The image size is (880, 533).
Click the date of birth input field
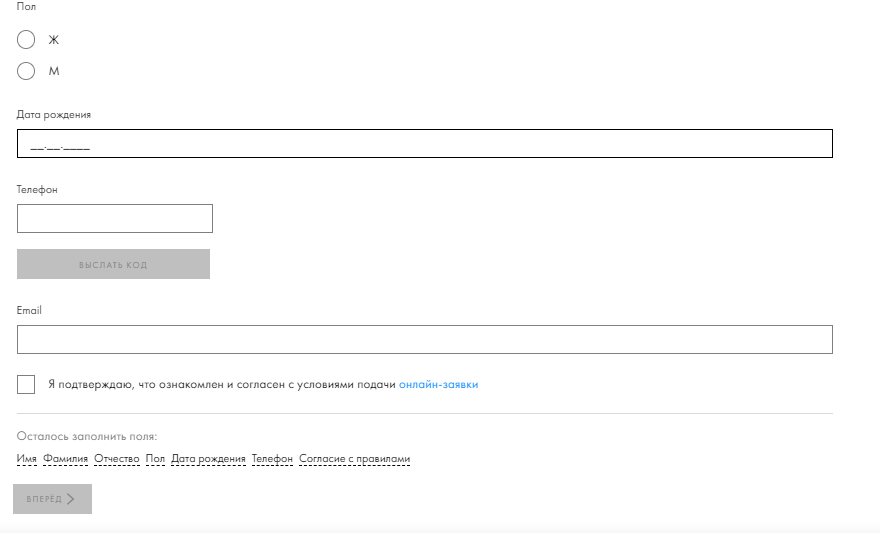(425, 144)
